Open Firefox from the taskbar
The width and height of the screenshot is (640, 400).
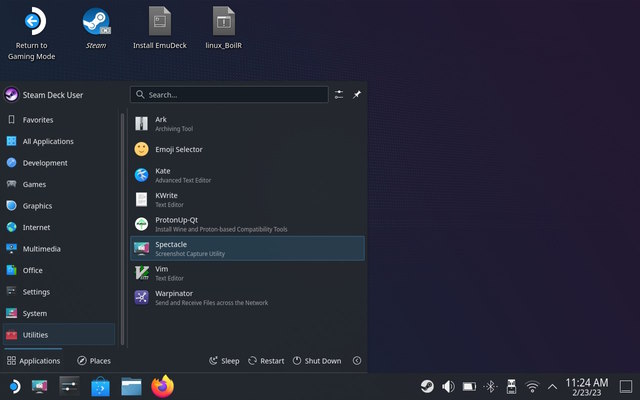click(162, 386)
